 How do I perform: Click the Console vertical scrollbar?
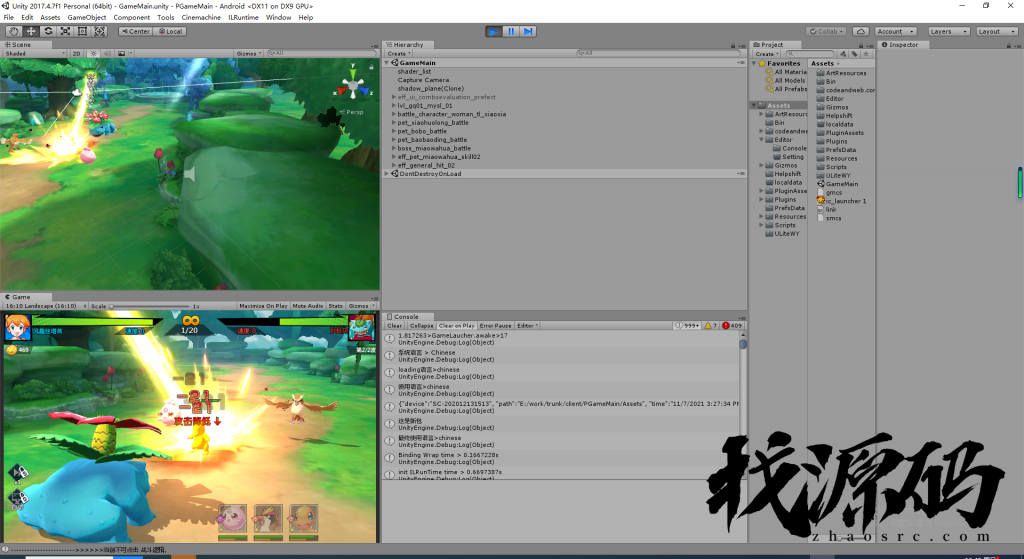click(x=743, y=405)
